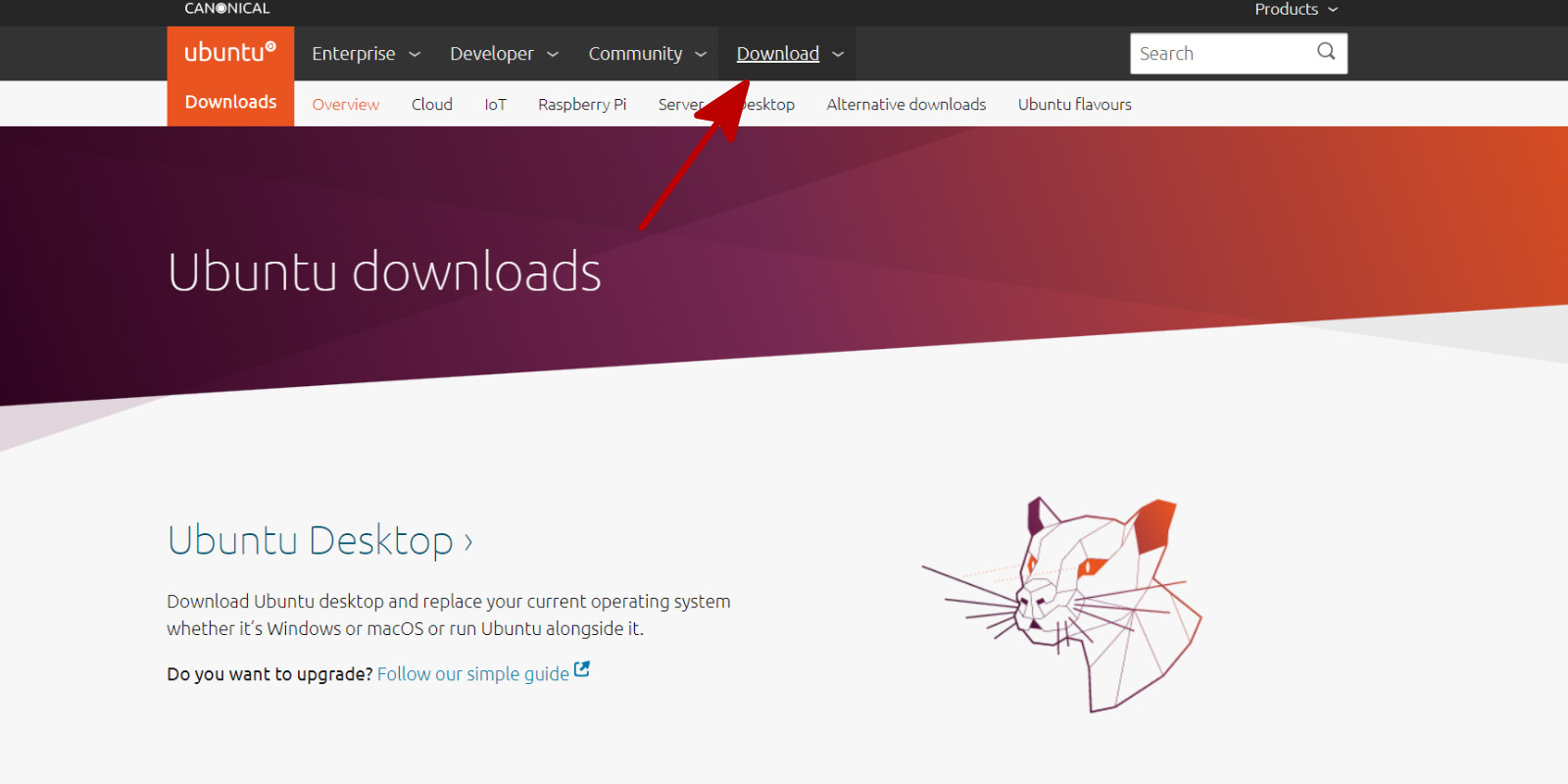The height and width of the screenshot is (784, 1568).
Task: Select the Overview tab
Action: coord(346,104)
